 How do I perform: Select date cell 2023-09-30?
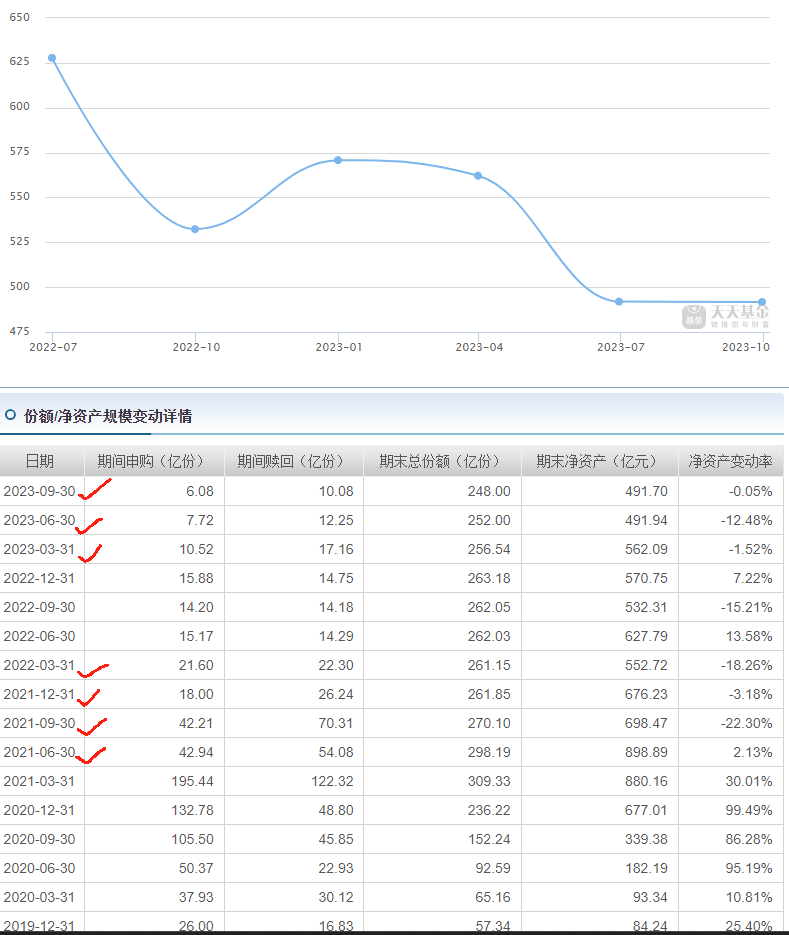pyautogui.click(x=39, y=491)
